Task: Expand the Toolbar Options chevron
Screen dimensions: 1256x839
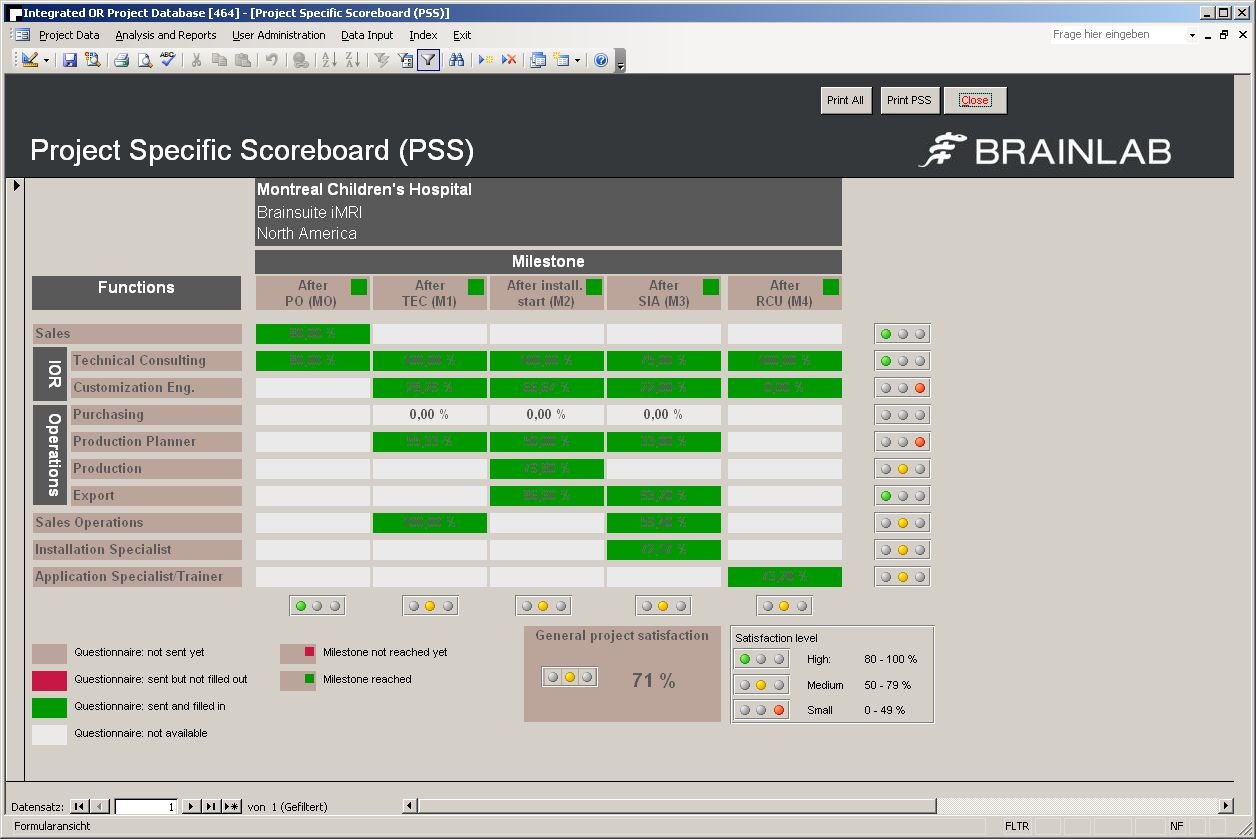Action: (620, 61)
